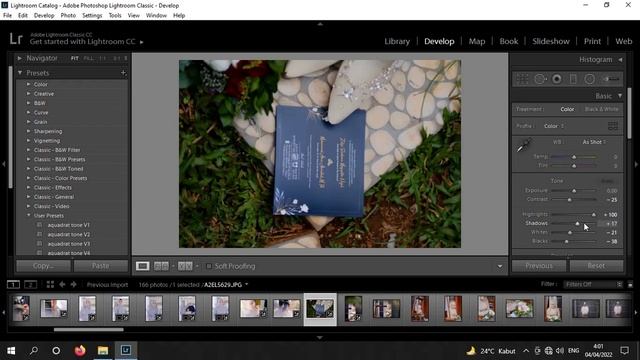Set Navigator zoom to FILL
This screenshot has height=360, width=640.
coord(88,58)
